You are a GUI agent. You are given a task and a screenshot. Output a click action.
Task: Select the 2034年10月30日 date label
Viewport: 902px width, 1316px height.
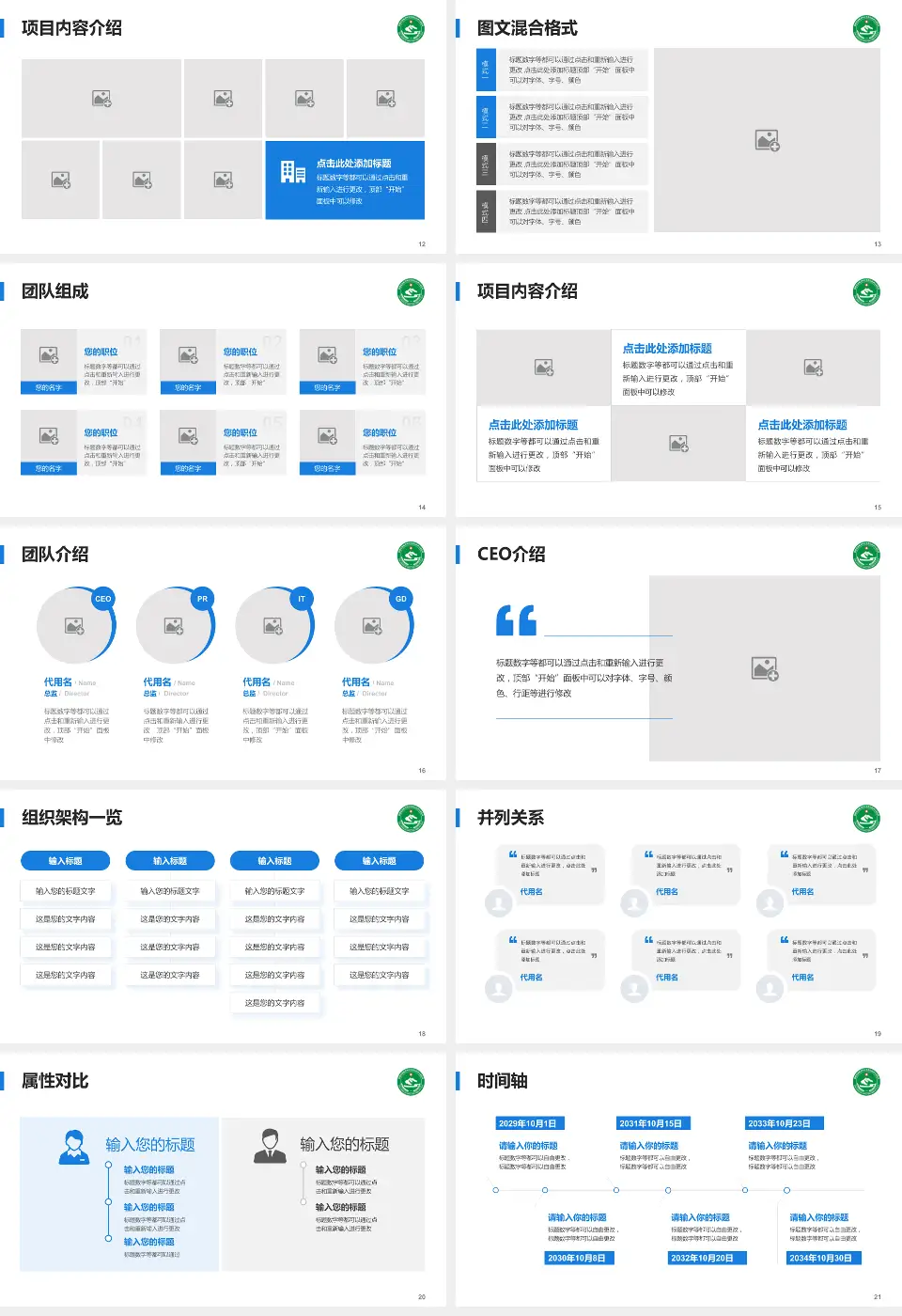tap(820, 1258)
